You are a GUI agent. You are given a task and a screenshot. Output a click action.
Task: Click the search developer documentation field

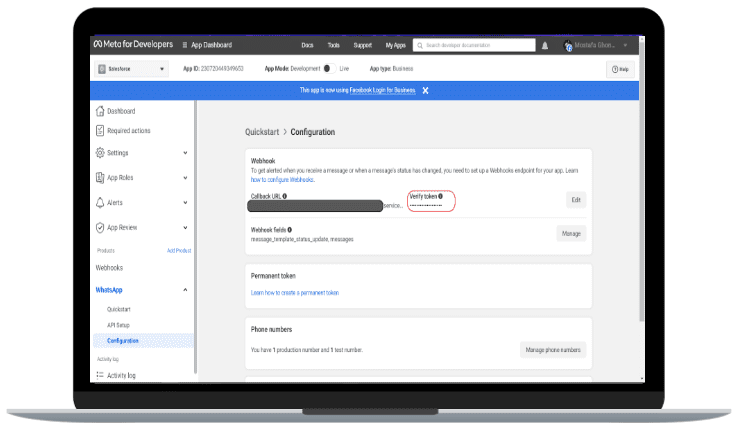(x=474, y=45)
